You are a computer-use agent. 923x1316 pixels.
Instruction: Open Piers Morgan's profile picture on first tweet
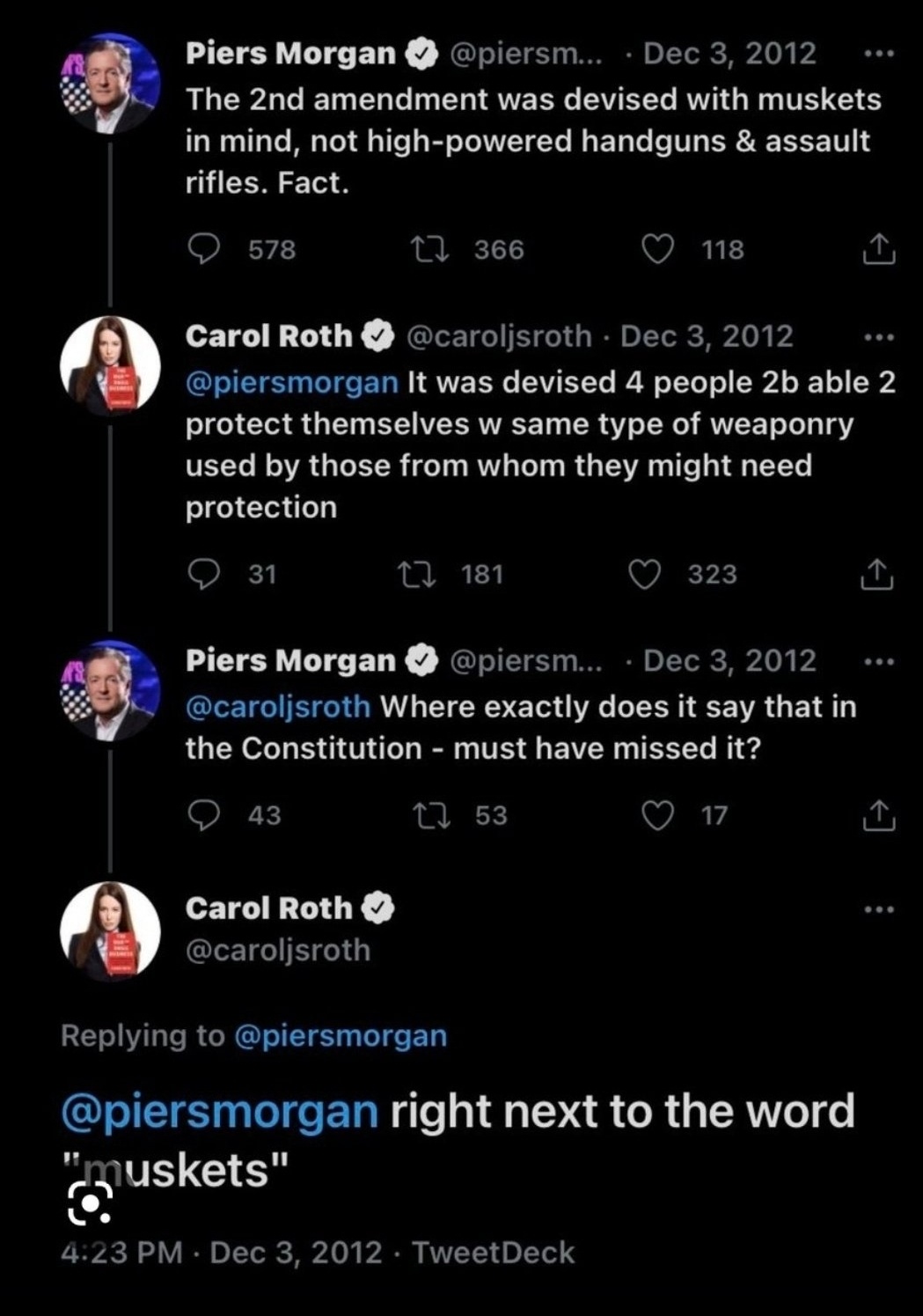[x=109, y=85]
